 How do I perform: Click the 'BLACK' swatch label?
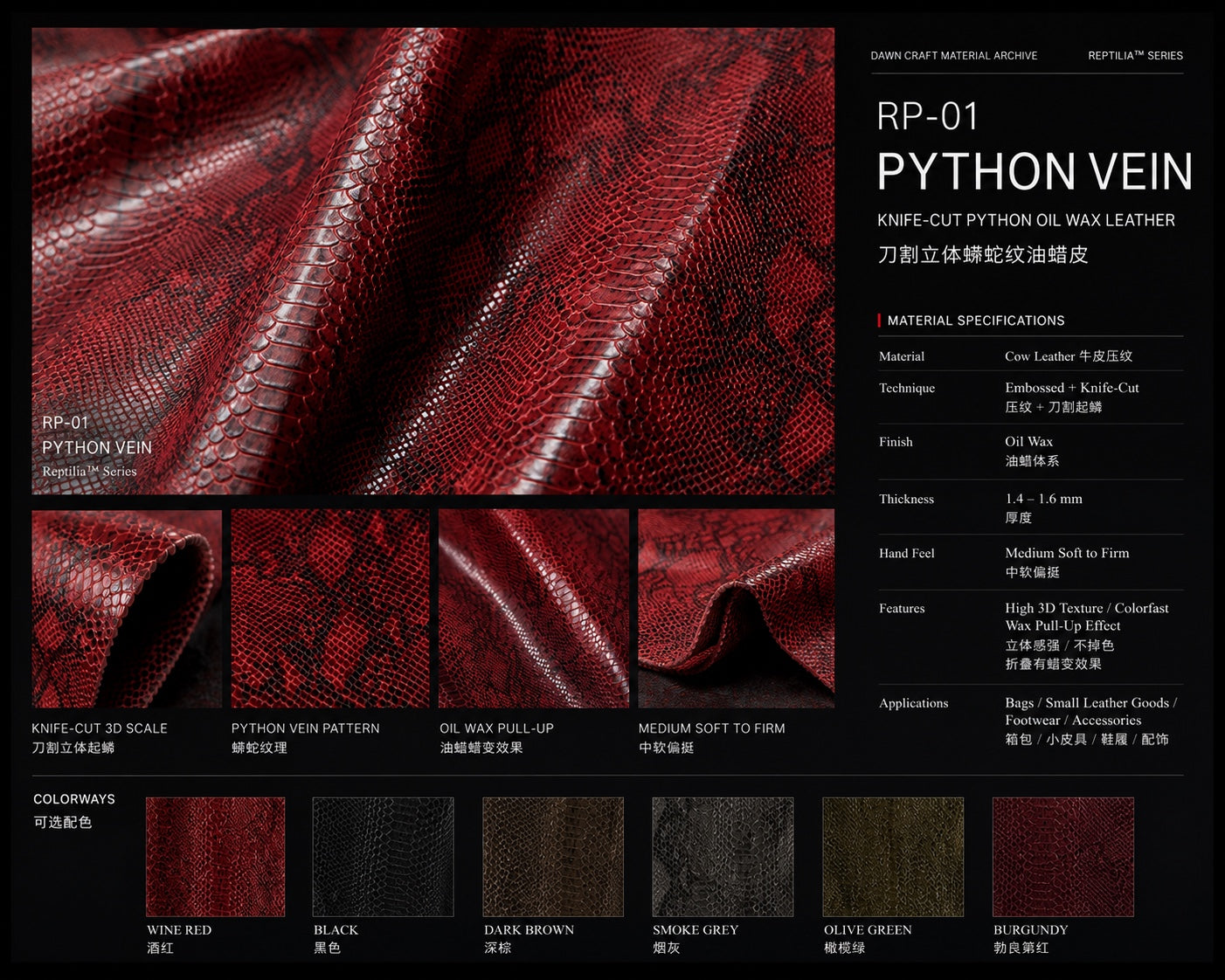click(336, 930)
